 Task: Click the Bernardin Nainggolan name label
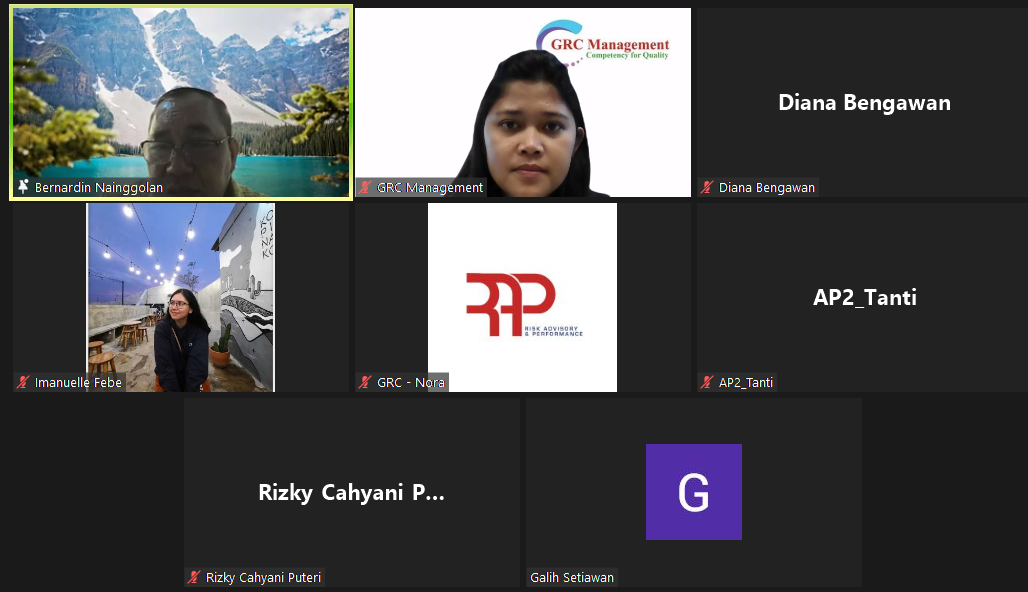(x=98, y=187)
